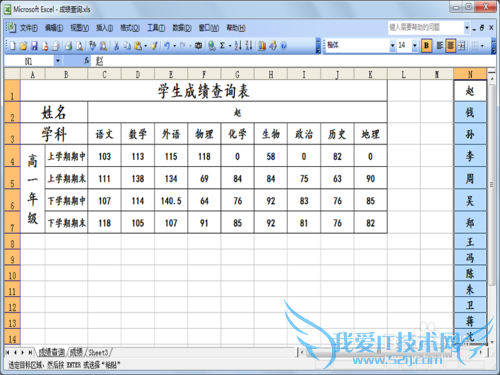This screenshot has height=375, width=500.
Task: Toggle Bold formatting button
Action: click(426, 46)
